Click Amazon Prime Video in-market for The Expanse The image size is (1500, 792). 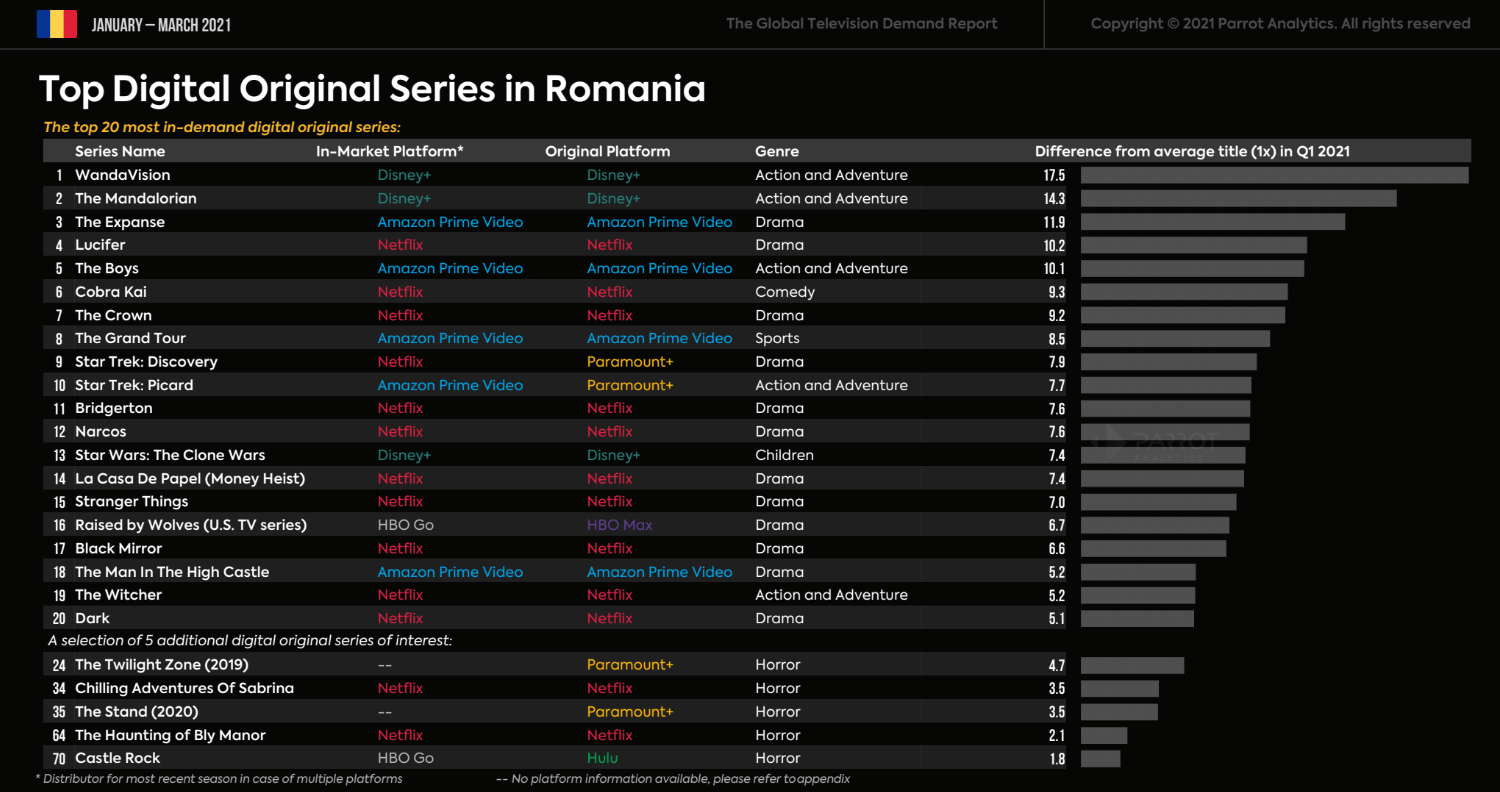pos(450,222)
